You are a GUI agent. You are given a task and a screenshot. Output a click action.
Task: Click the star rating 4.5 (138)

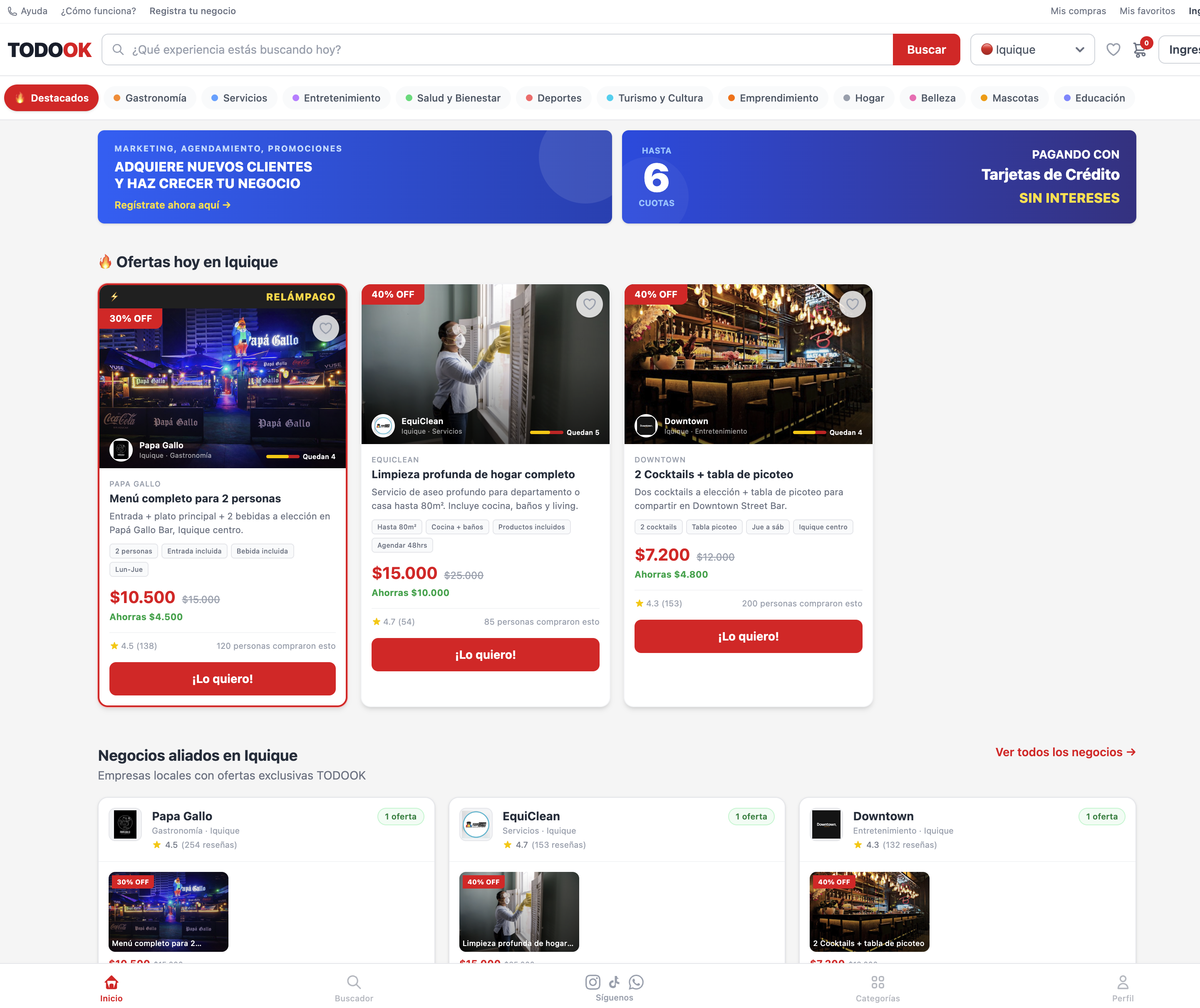(x=133, y=646)
